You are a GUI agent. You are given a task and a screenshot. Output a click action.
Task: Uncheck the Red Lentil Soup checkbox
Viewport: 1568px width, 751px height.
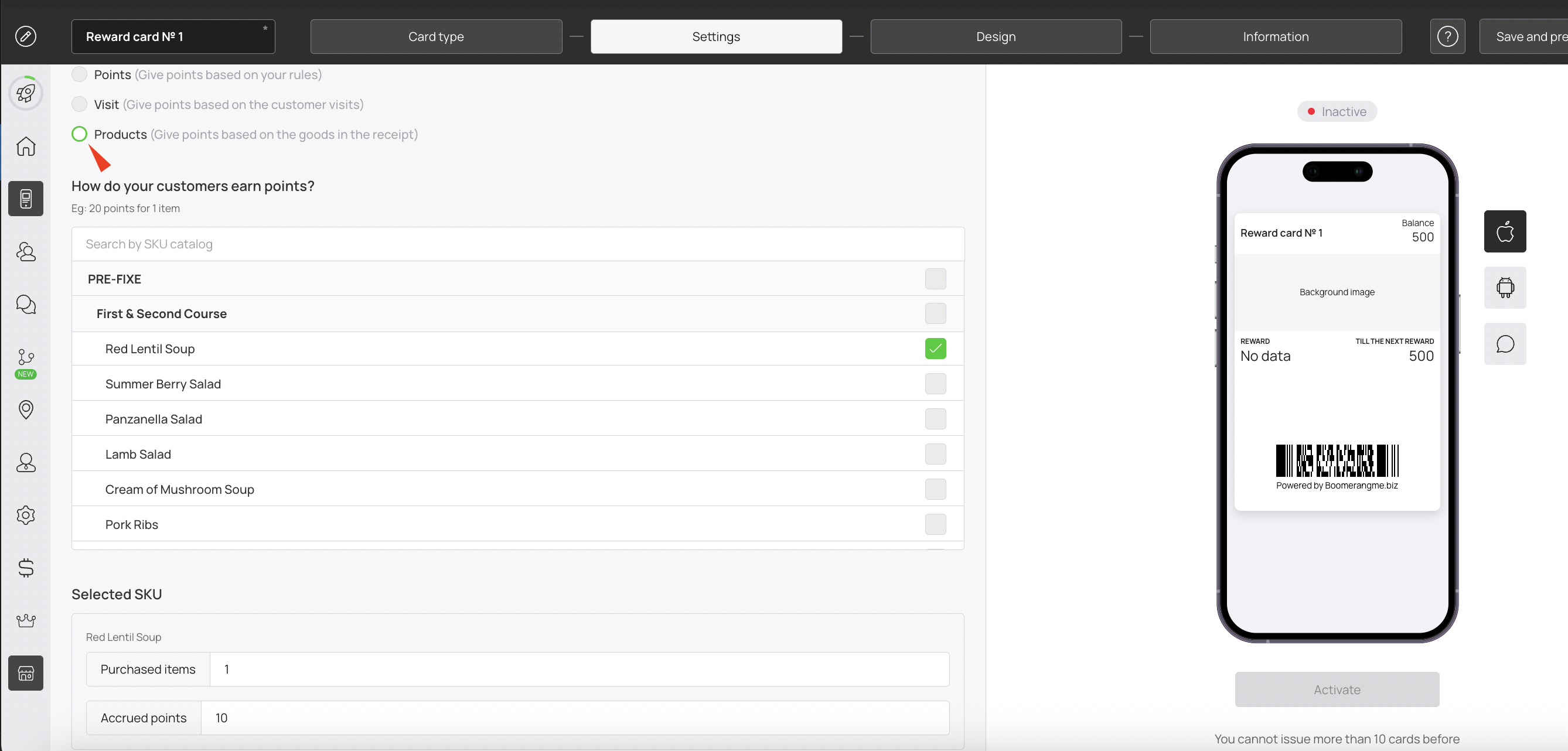(x=935, y=349)
